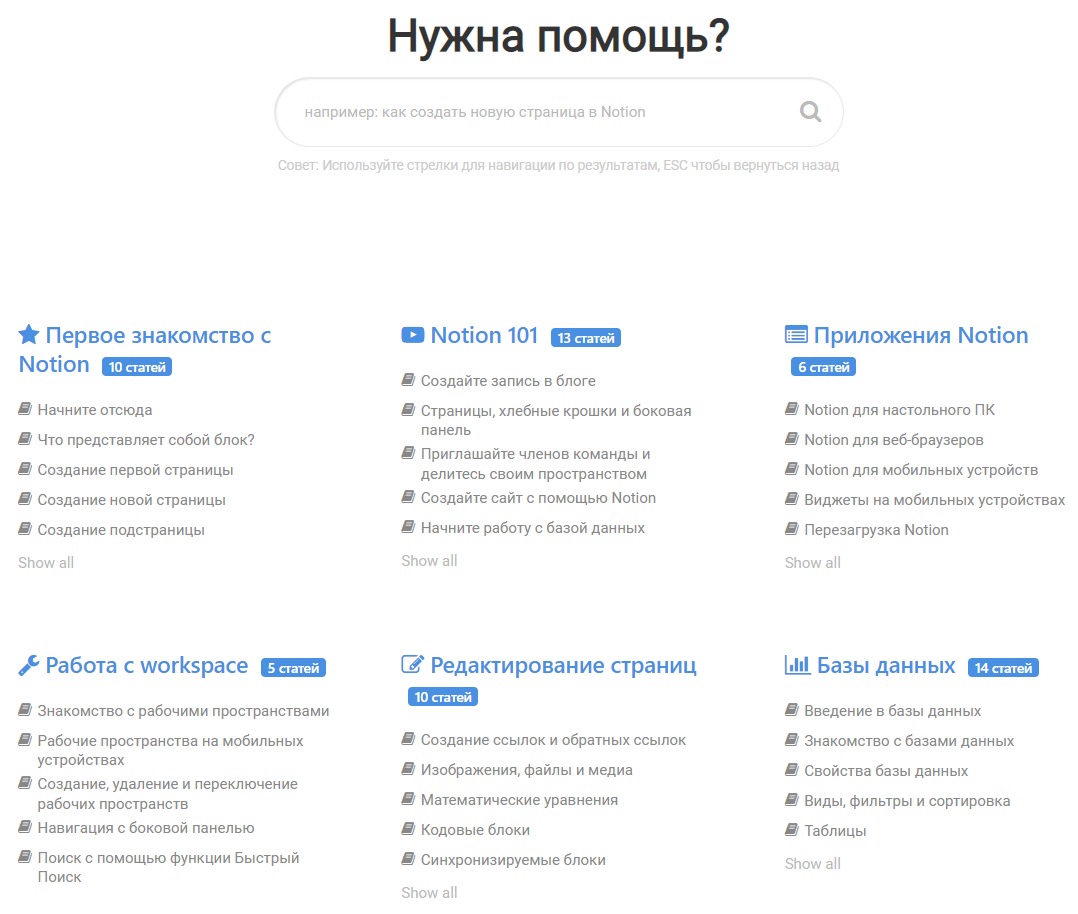
Task: Click the 6 статей badge
Action: coord(824,367)
